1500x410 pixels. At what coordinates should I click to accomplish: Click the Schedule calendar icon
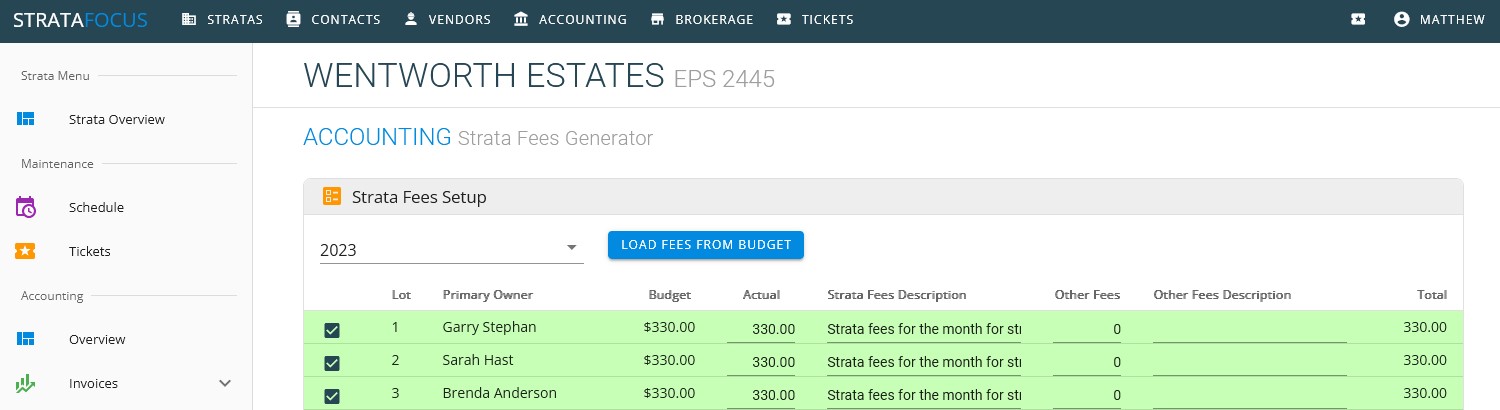(x=26, y=208)
